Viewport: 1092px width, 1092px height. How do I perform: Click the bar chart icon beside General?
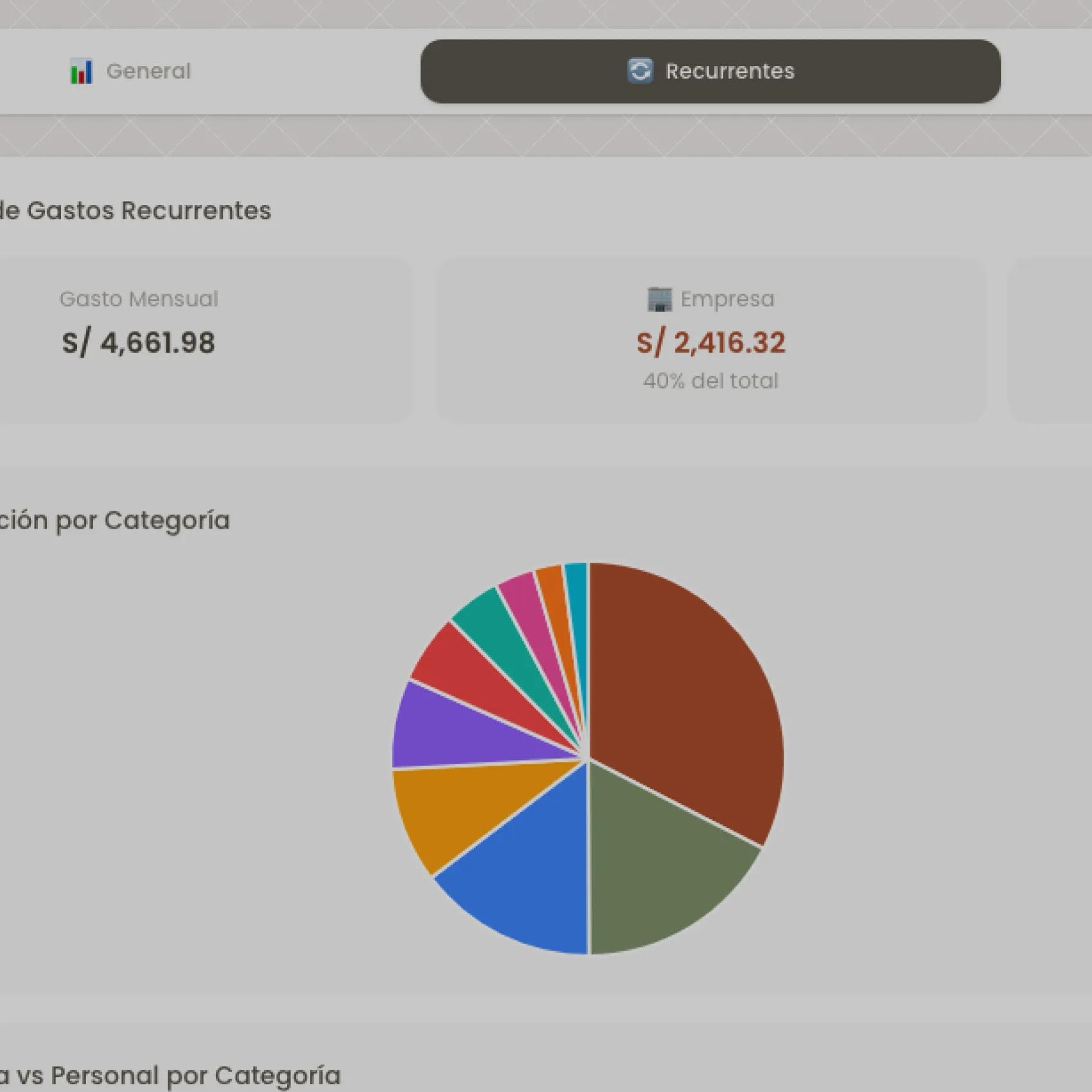82,71
